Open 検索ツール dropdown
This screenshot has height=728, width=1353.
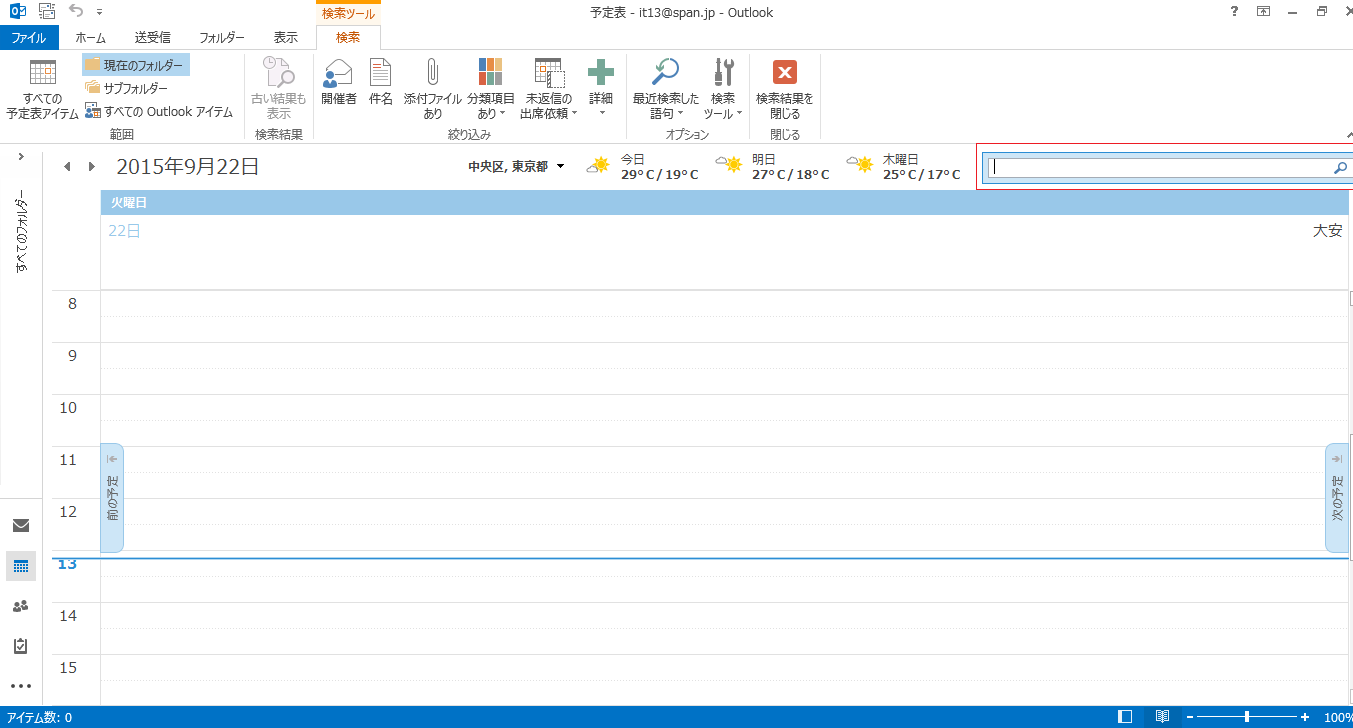[723, 89]
